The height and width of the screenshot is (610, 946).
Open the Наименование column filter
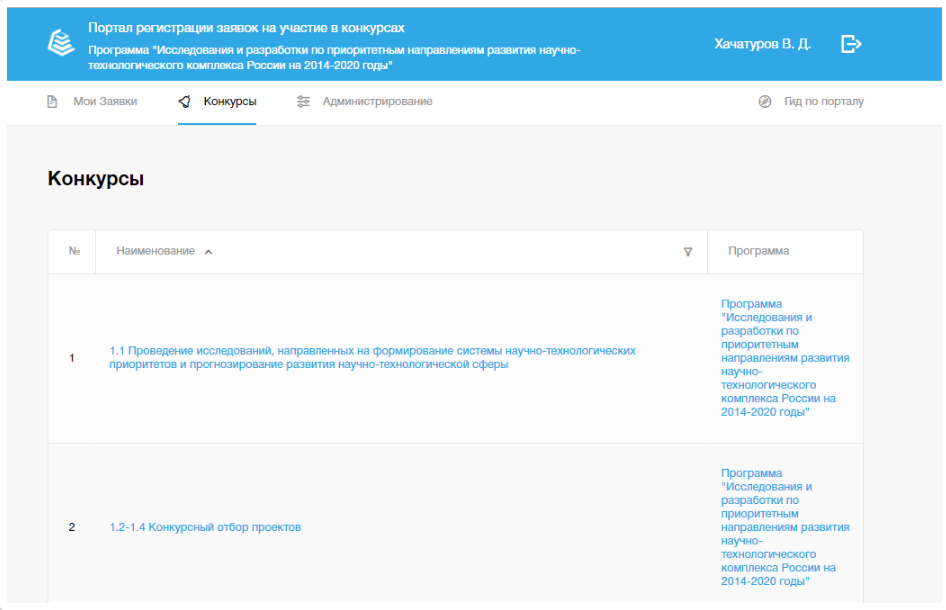click(688, 252)
